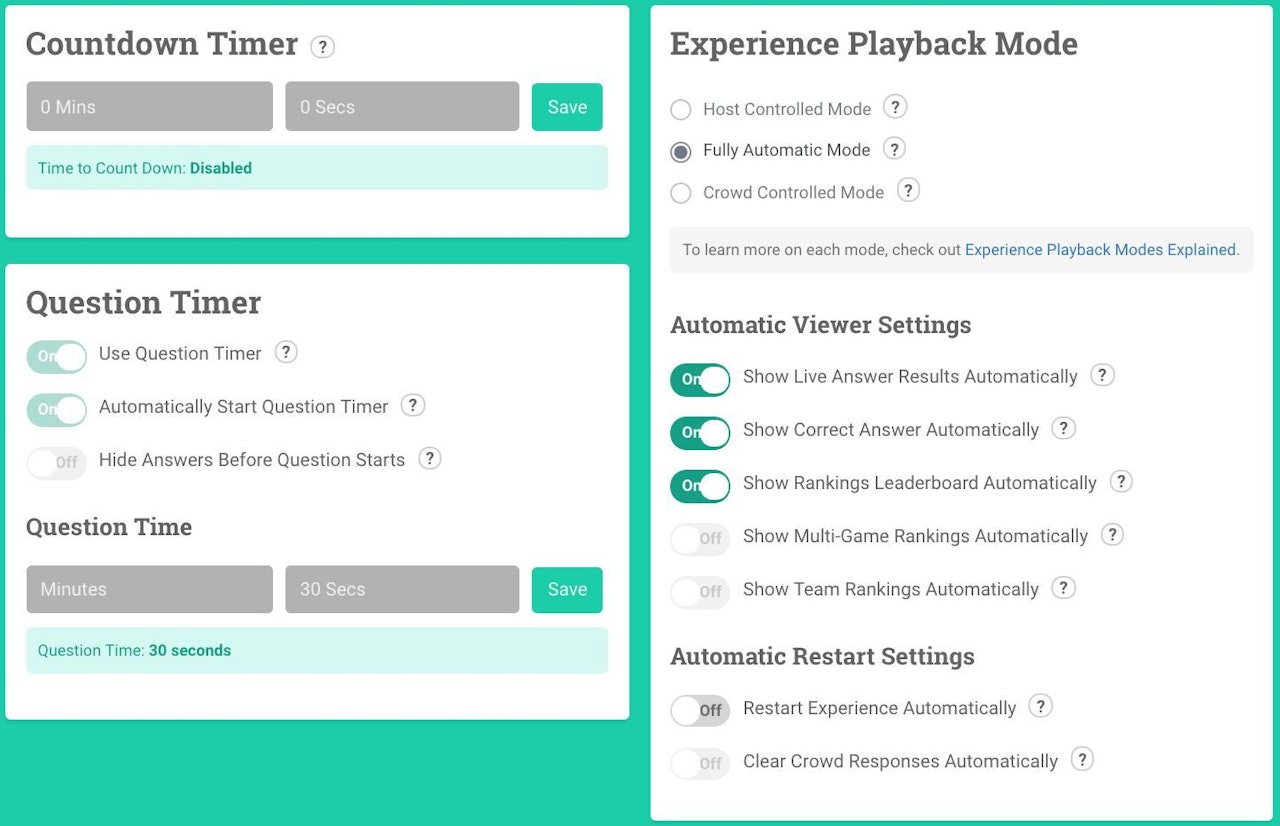The image size is (1280, 826).
Task: Click help icon for Show Team Rankings Automatically
Action: 1063,588
